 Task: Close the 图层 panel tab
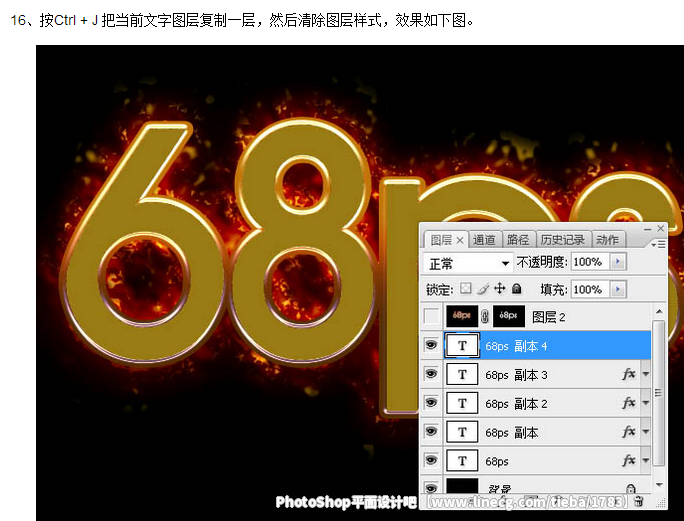[x=460, y=240]
